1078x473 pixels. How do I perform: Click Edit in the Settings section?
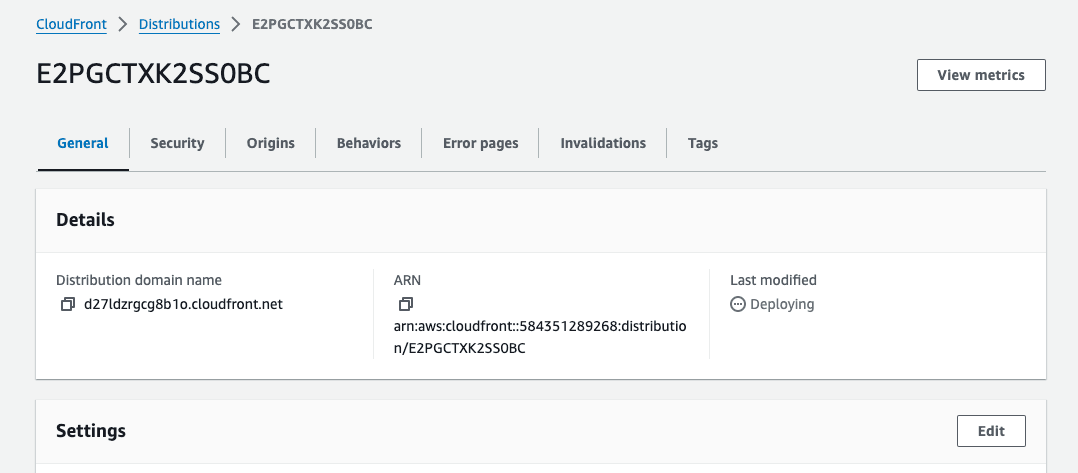pyautogui.click(x=991, y=431)
